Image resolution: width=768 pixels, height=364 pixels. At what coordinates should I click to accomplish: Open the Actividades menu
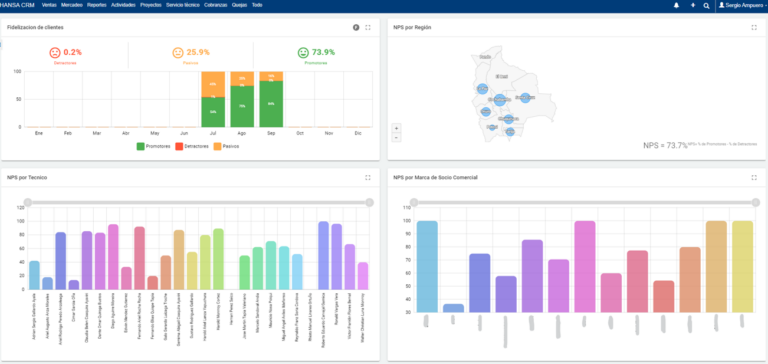coord(123,5)
